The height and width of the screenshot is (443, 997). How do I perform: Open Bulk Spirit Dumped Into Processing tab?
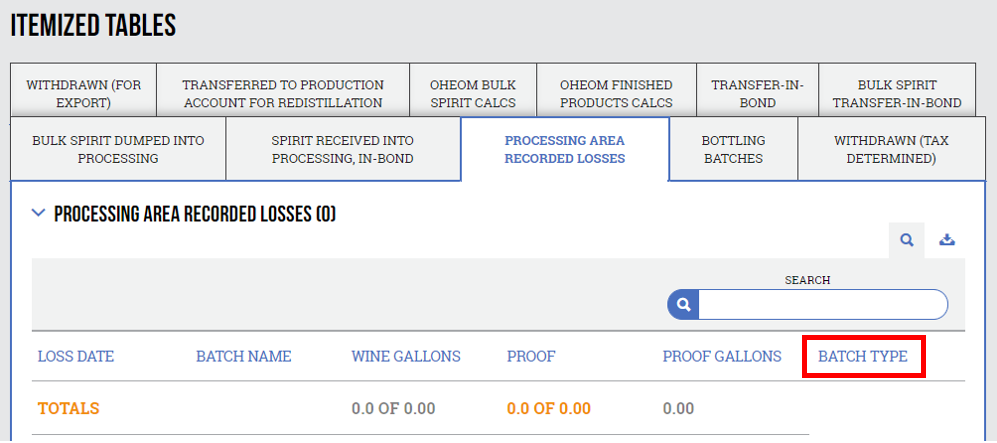pyautogui.click(x=118, y=149)
